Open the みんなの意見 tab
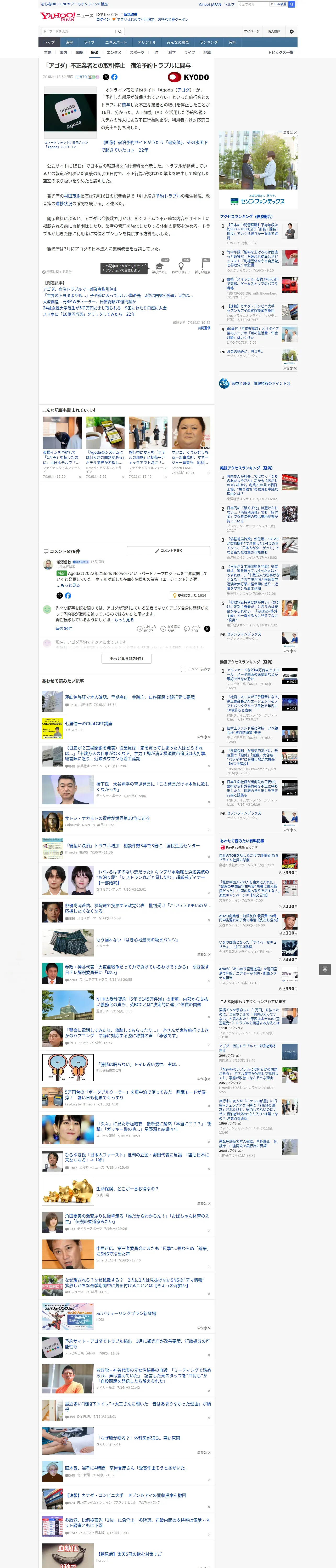The width and height of the screenshot is (336, 1568). [x=178, y=43]
